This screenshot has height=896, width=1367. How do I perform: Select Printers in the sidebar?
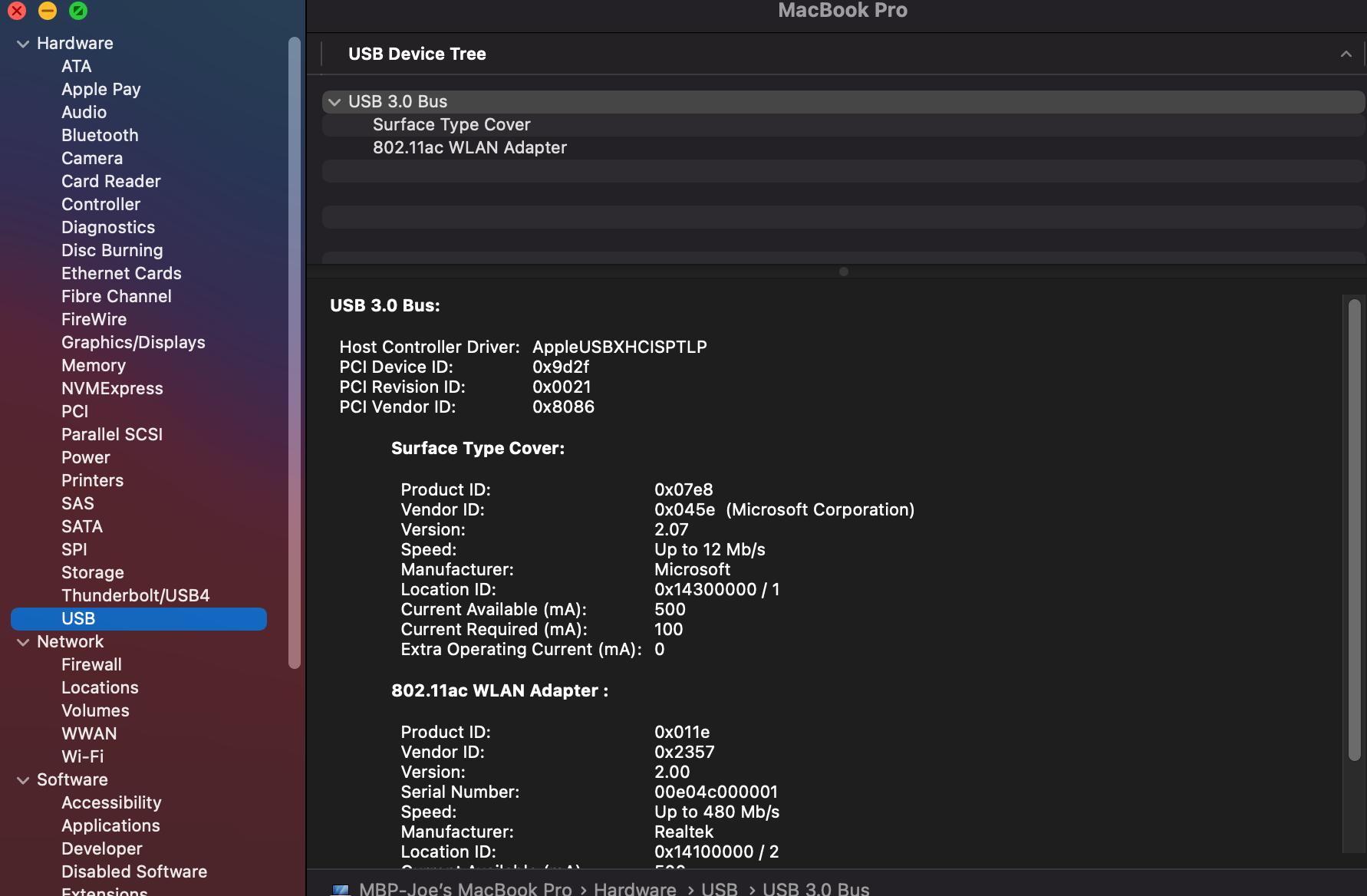(93, 480)
